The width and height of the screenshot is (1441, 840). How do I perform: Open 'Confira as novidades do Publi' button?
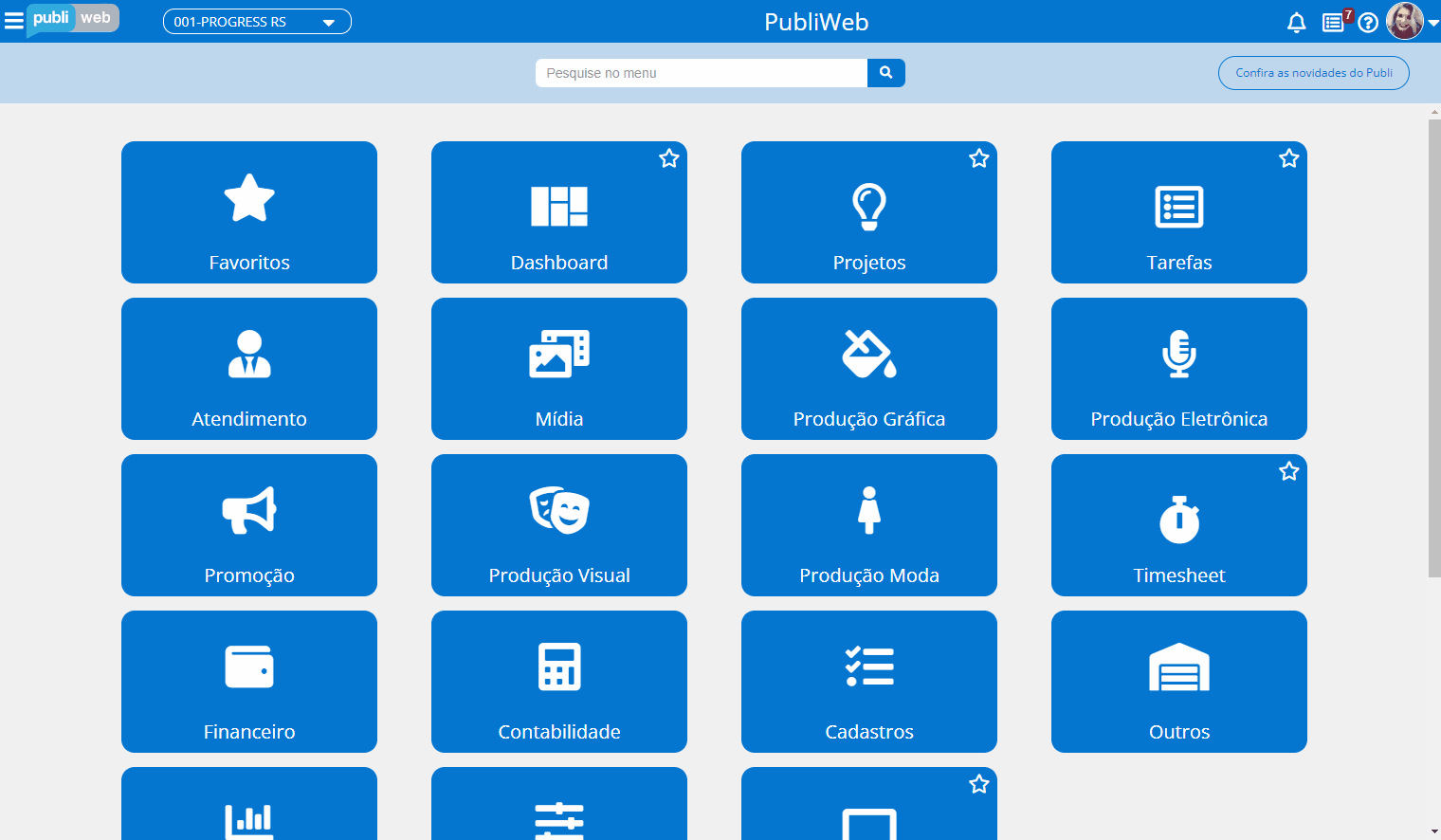tap(1314, 73)
